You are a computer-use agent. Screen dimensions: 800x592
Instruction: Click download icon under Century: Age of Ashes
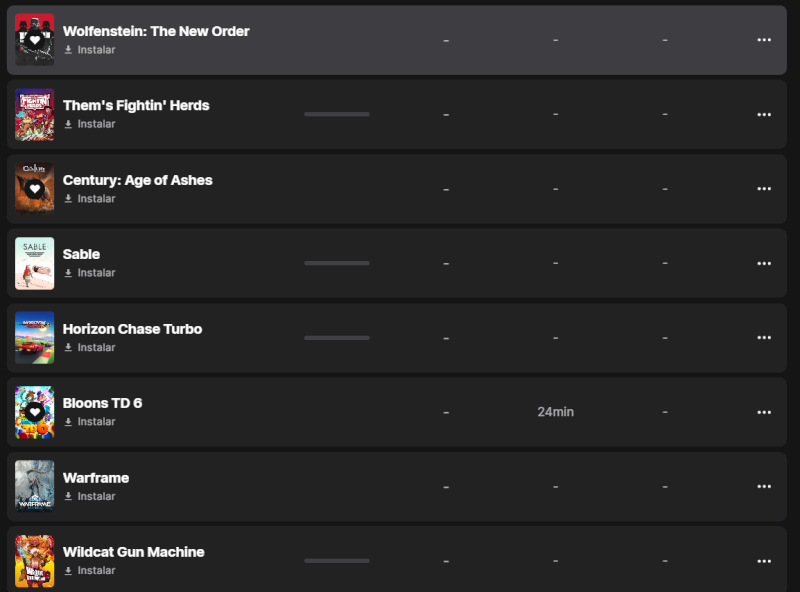tap(68, 199)
